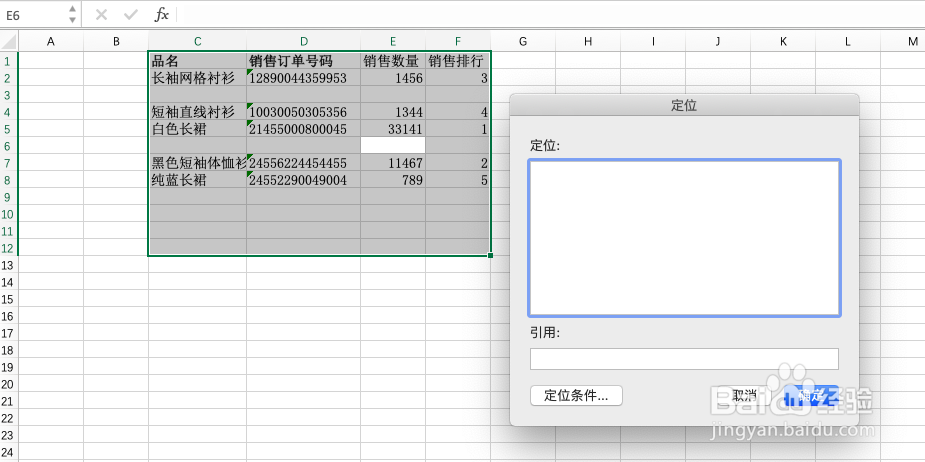Click order number 12890044359953
The height and width of the screenshot is (462, 925).
304,78
